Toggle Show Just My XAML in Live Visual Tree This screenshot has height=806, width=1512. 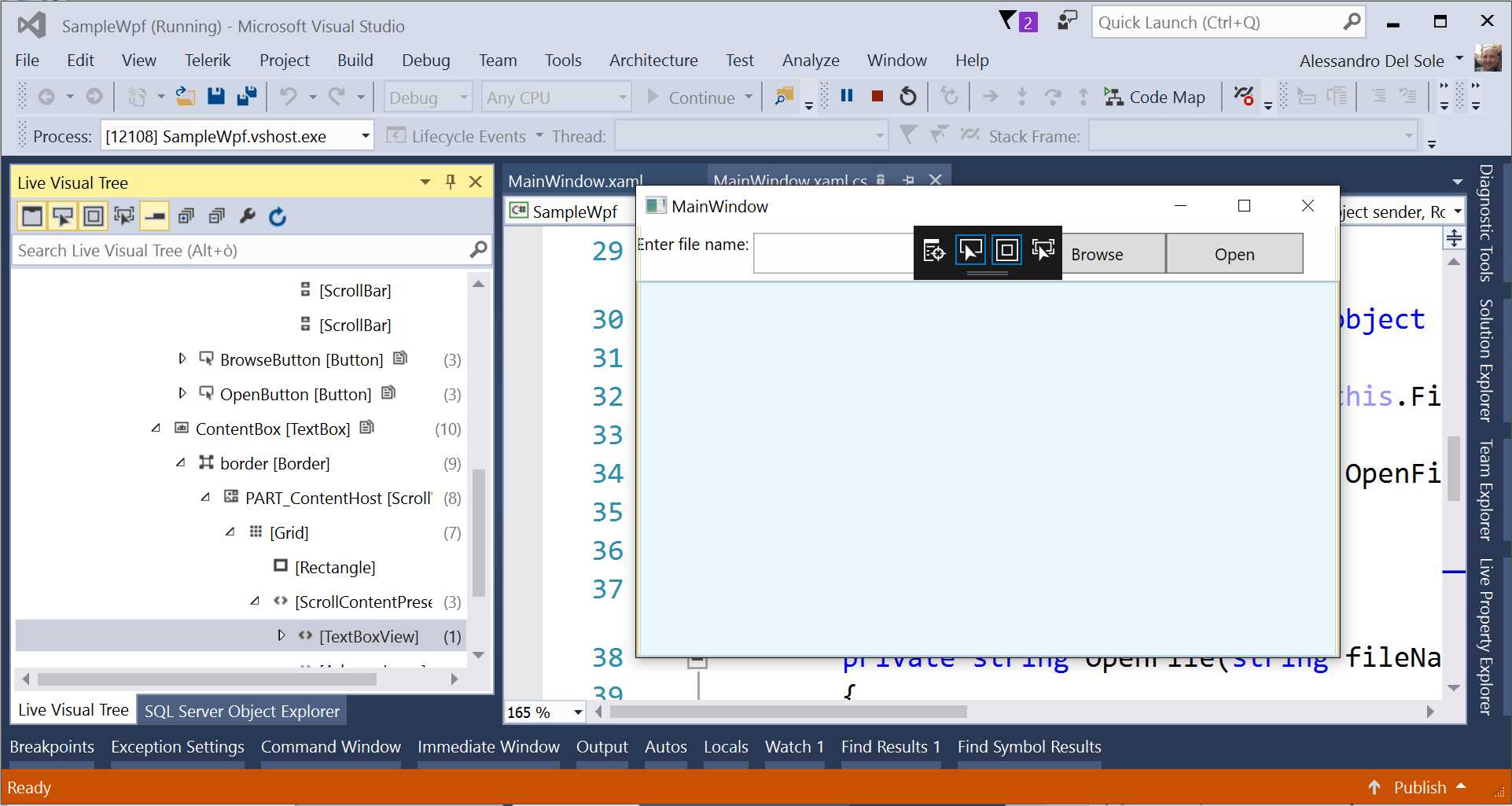(x=155, y=215)
